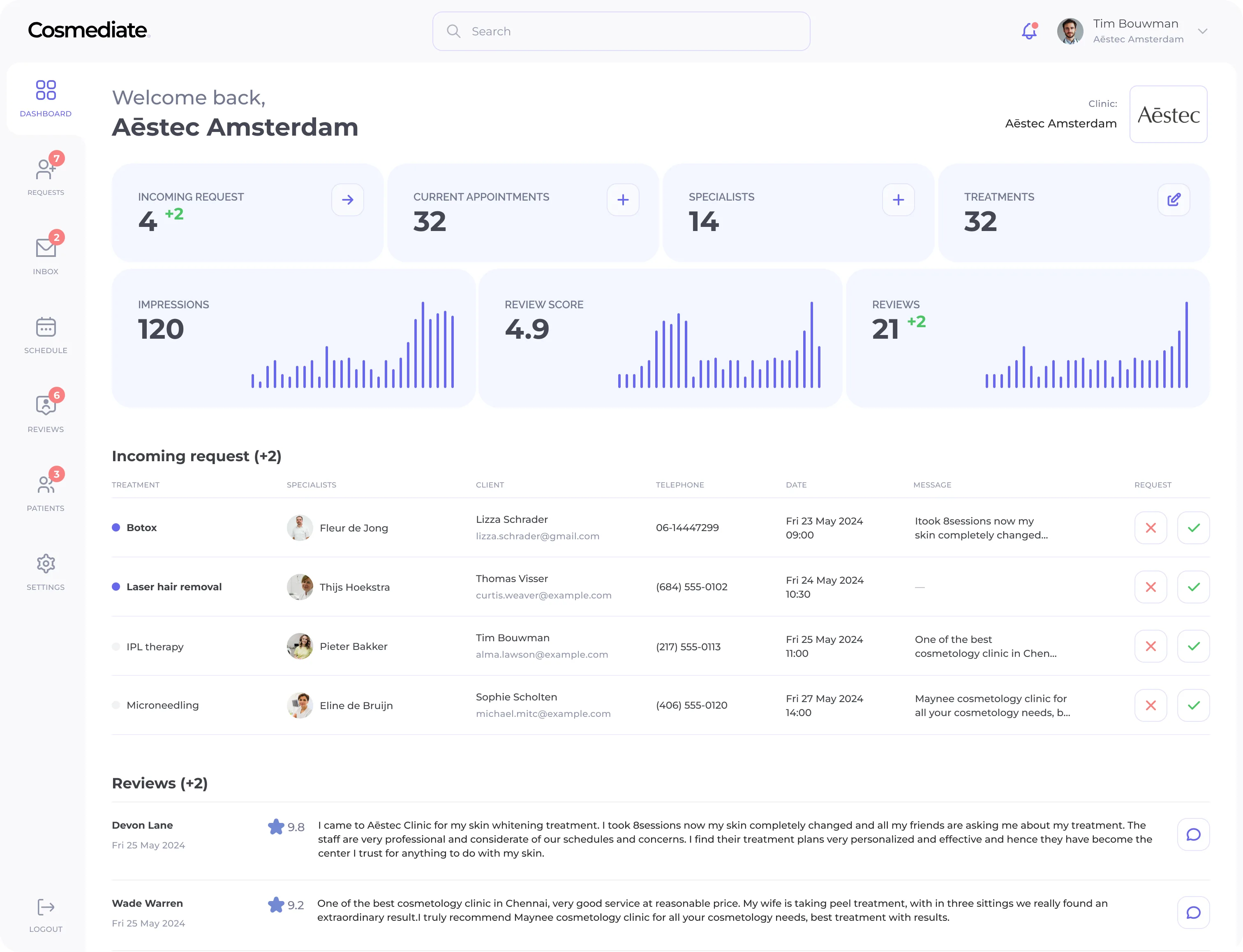The width and height of the screenshot is (1243, 952).
Task: Decline the Microneedling request
Action: (x=1151, y=705)
